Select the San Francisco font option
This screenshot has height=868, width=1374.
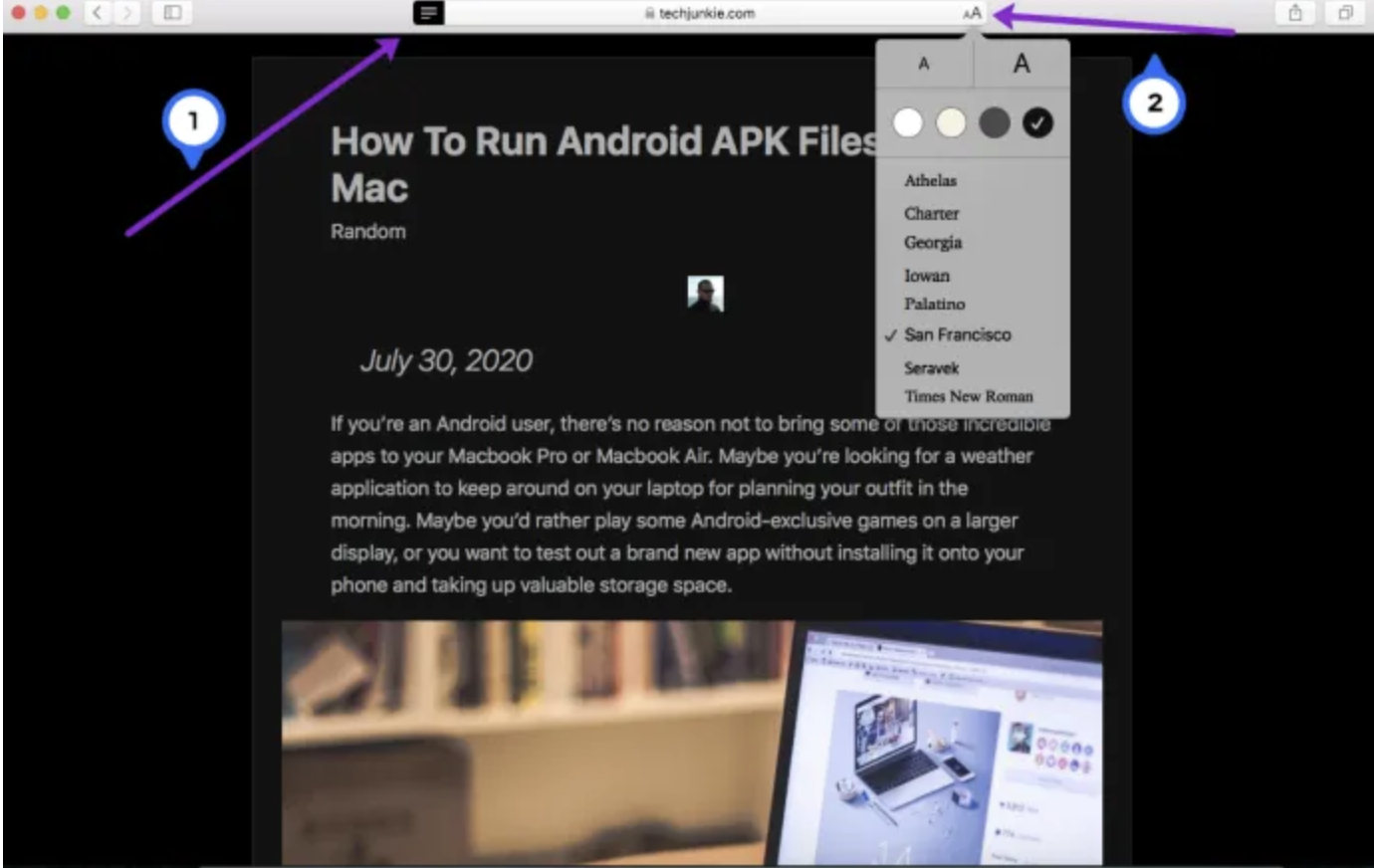point(958,335)
